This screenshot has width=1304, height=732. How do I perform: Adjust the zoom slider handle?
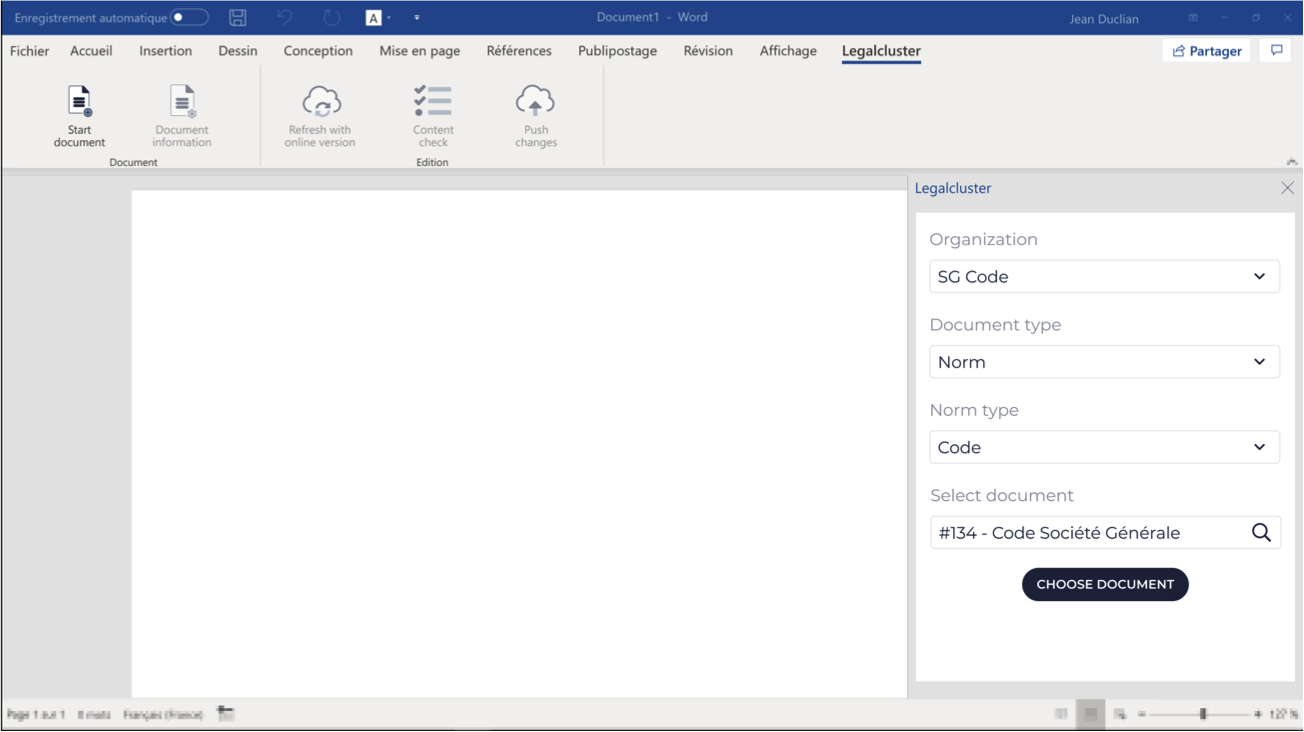coord(1203,714)
